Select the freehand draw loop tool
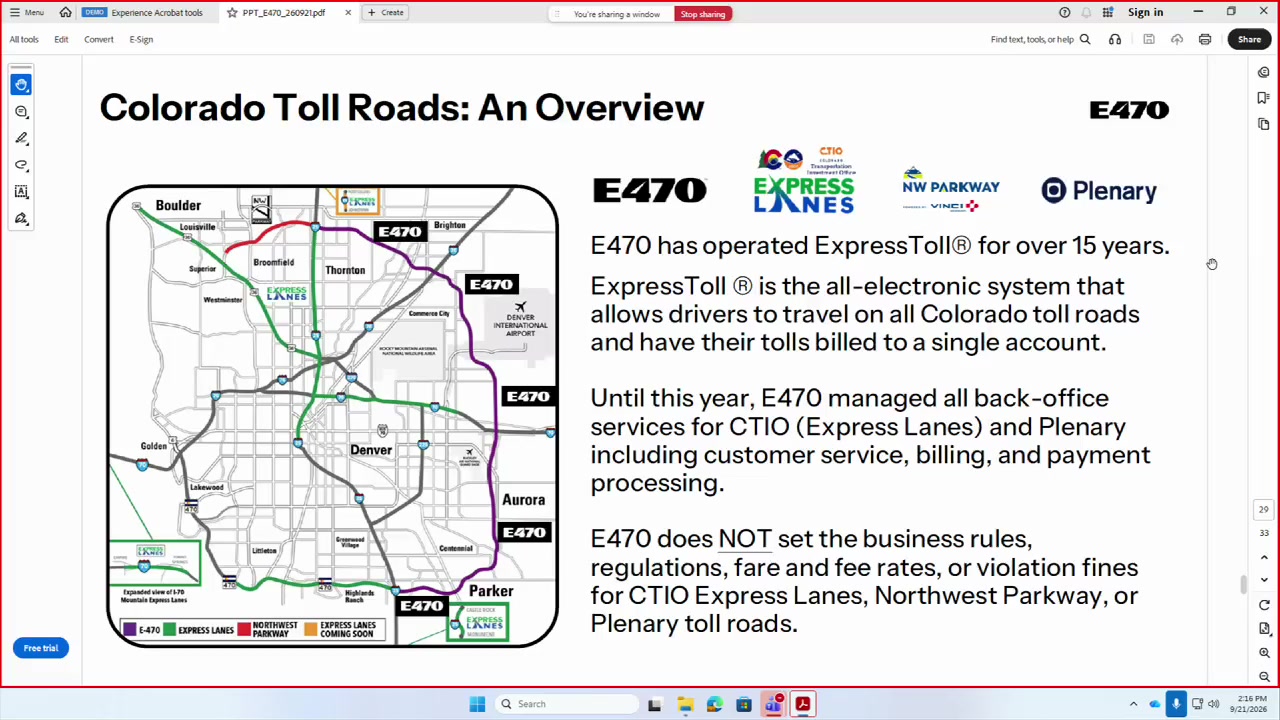Image resolution: width=1280 pixels, height=720 pixels. 21,165
